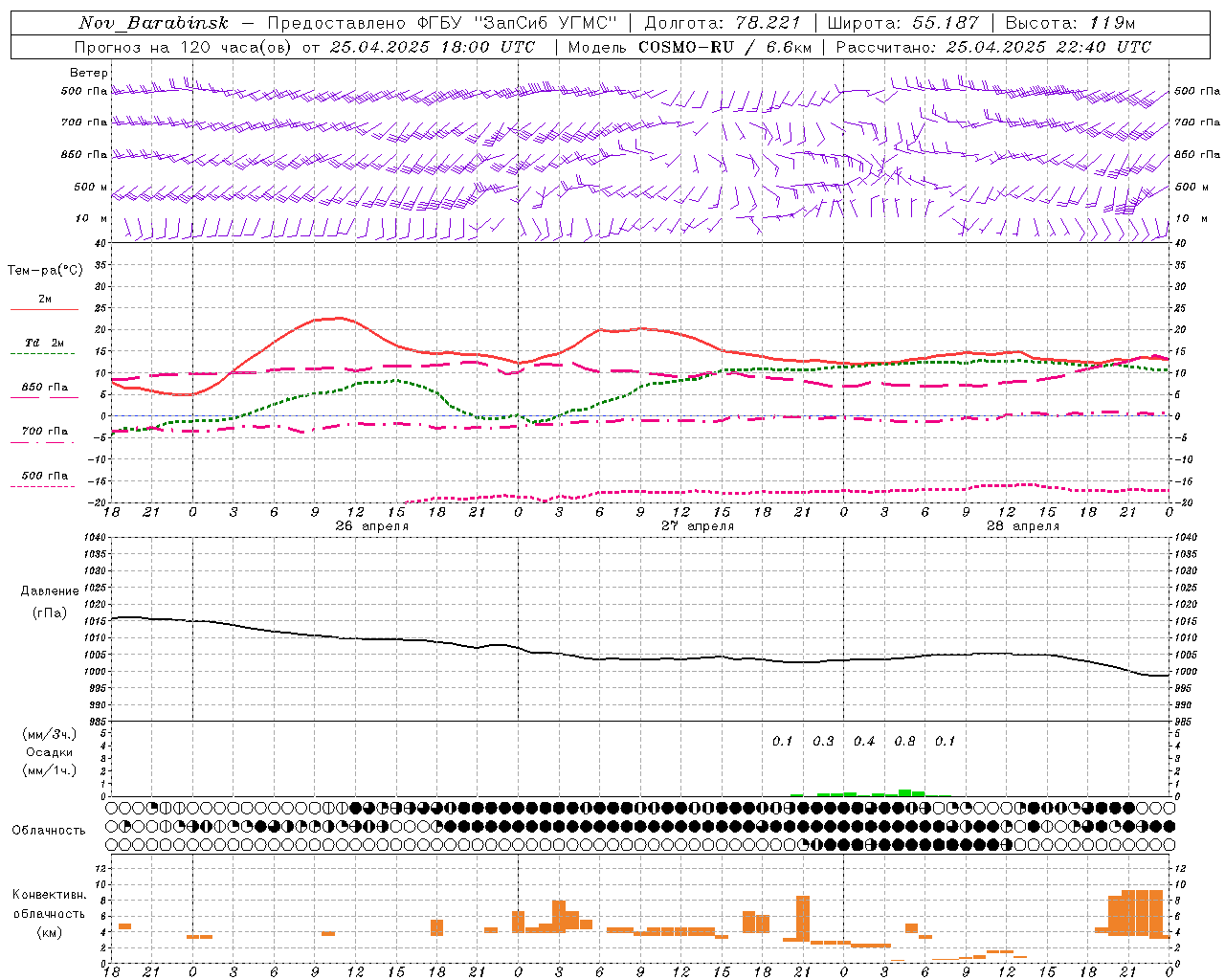
Task: Click the Конвективн. convective cloud label
Action: 49,895
